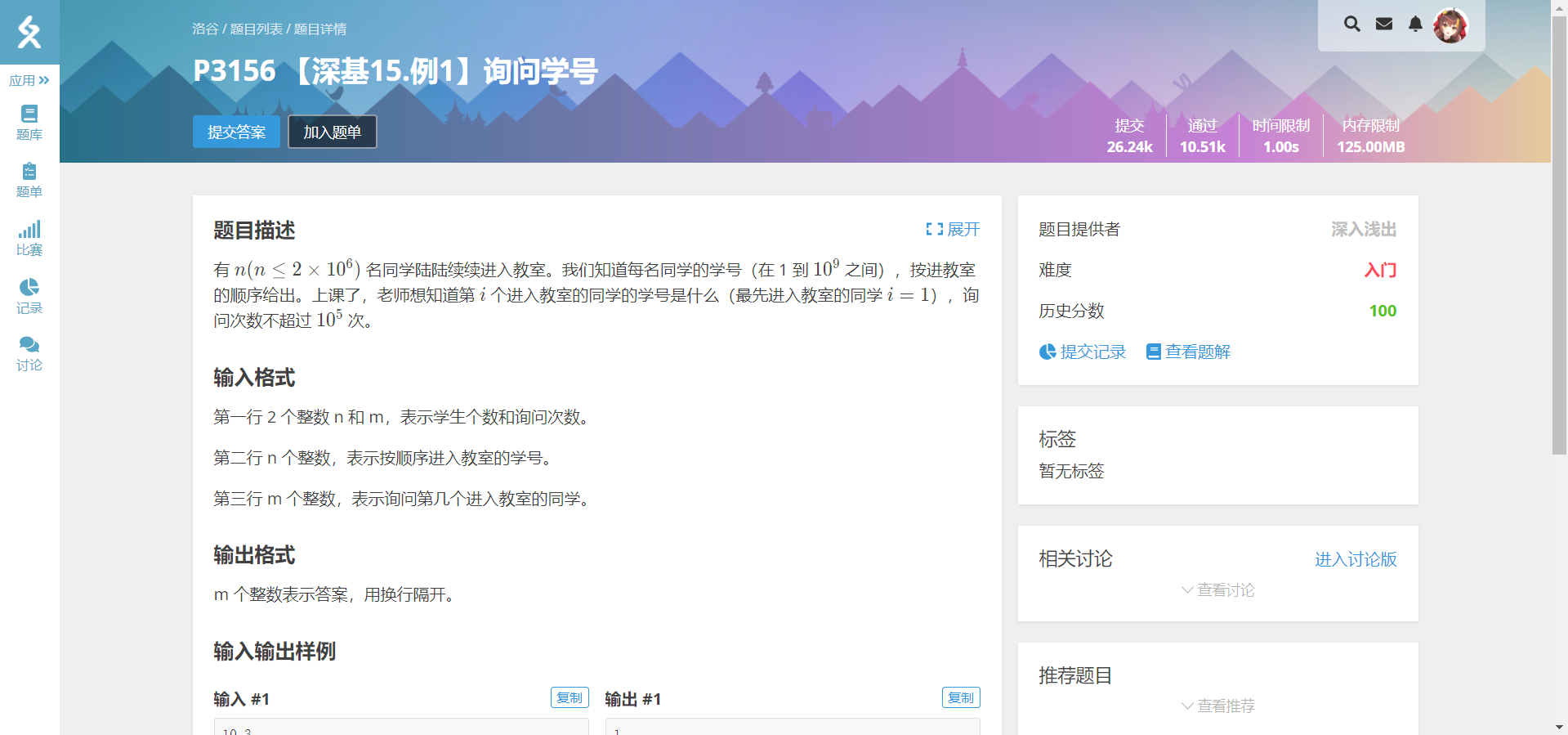Go to 比赛 contests in sidebar

coord(29,238)
